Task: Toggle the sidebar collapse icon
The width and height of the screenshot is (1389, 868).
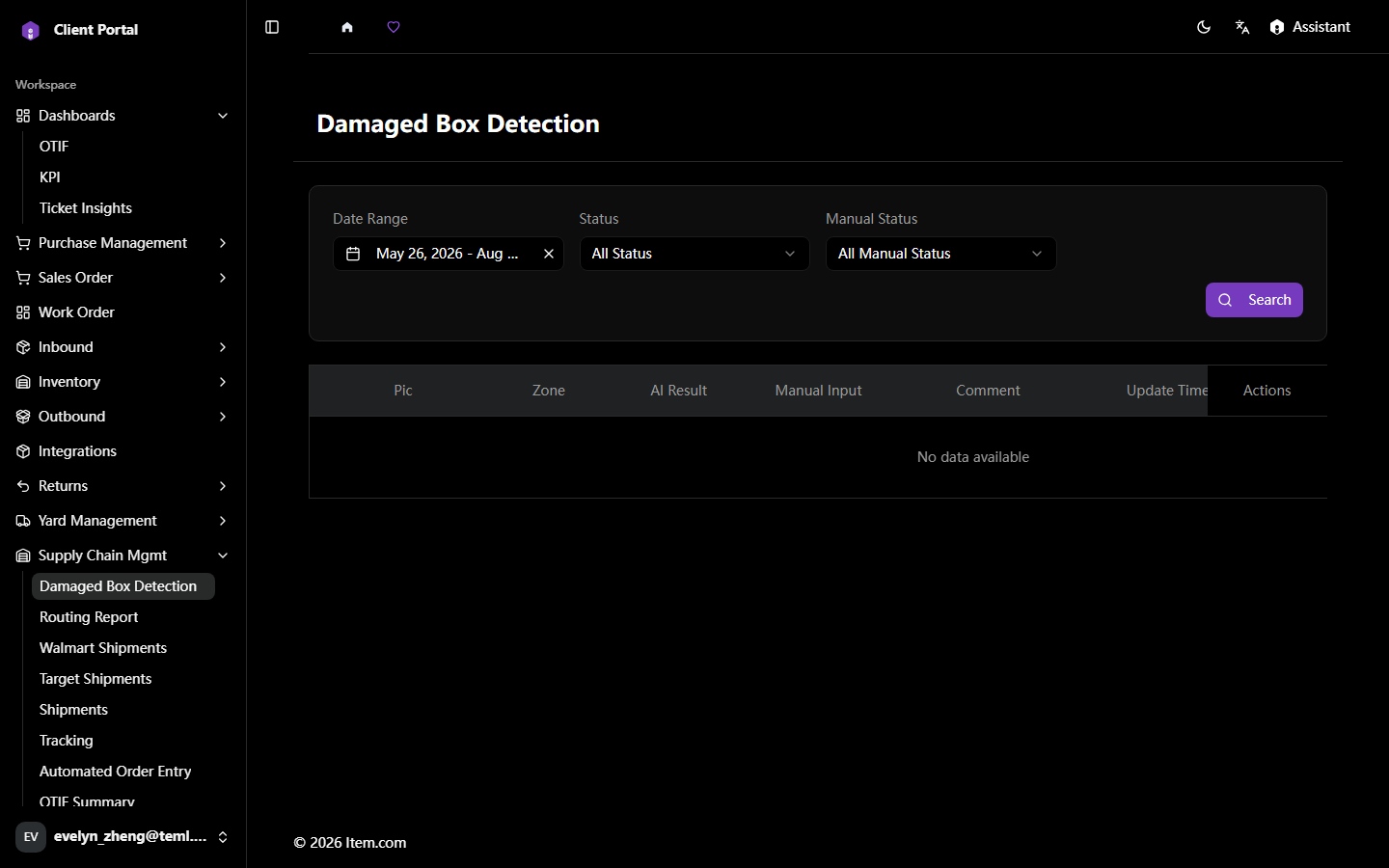Action: (x=272, y=27)
